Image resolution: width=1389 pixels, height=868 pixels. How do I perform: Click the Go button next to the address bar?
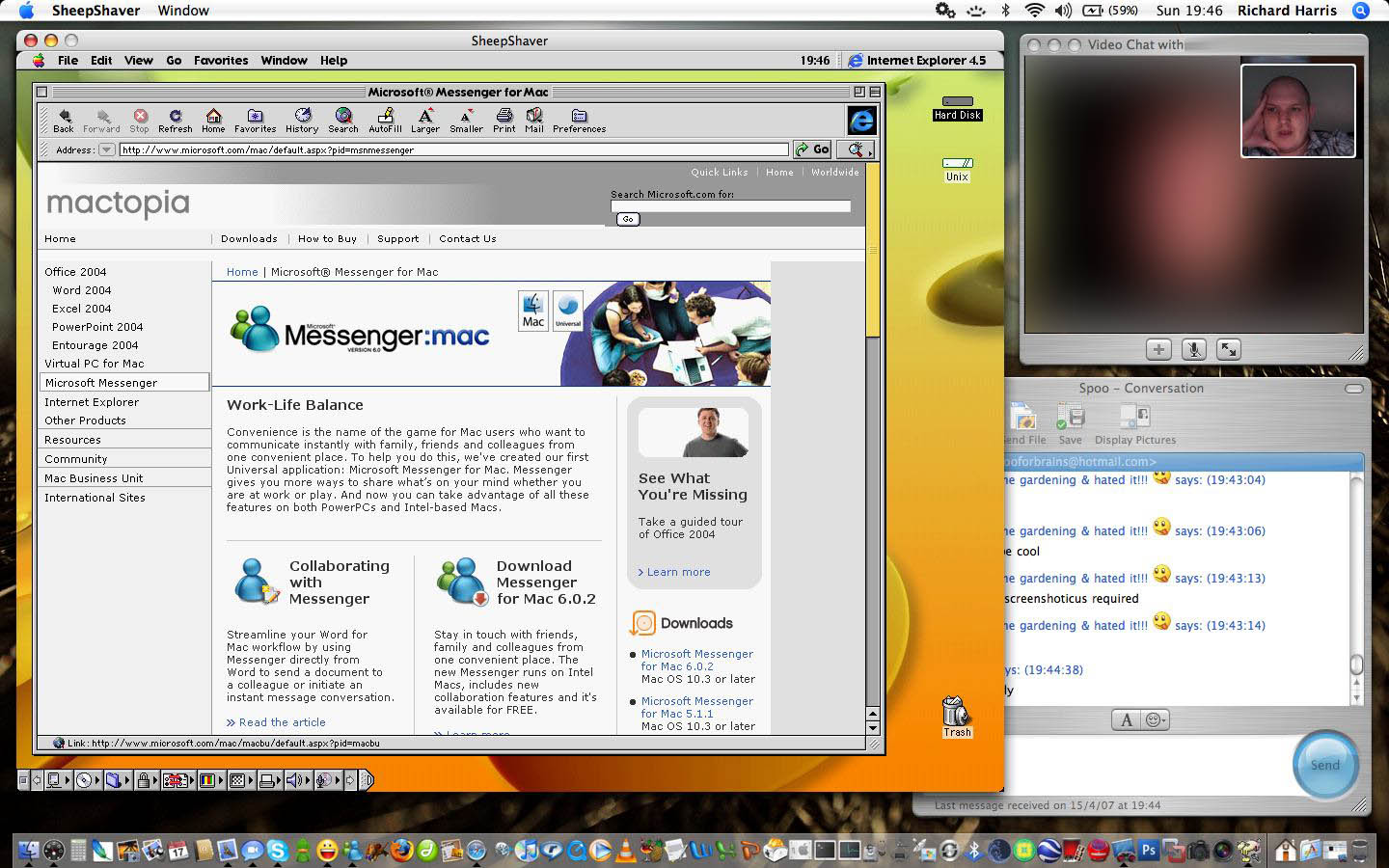tap(813, 149)
